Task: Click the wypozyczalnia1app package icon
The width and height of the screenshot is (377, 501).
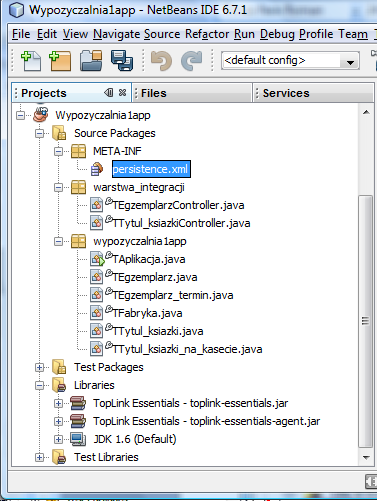Action: coord(78,241)
